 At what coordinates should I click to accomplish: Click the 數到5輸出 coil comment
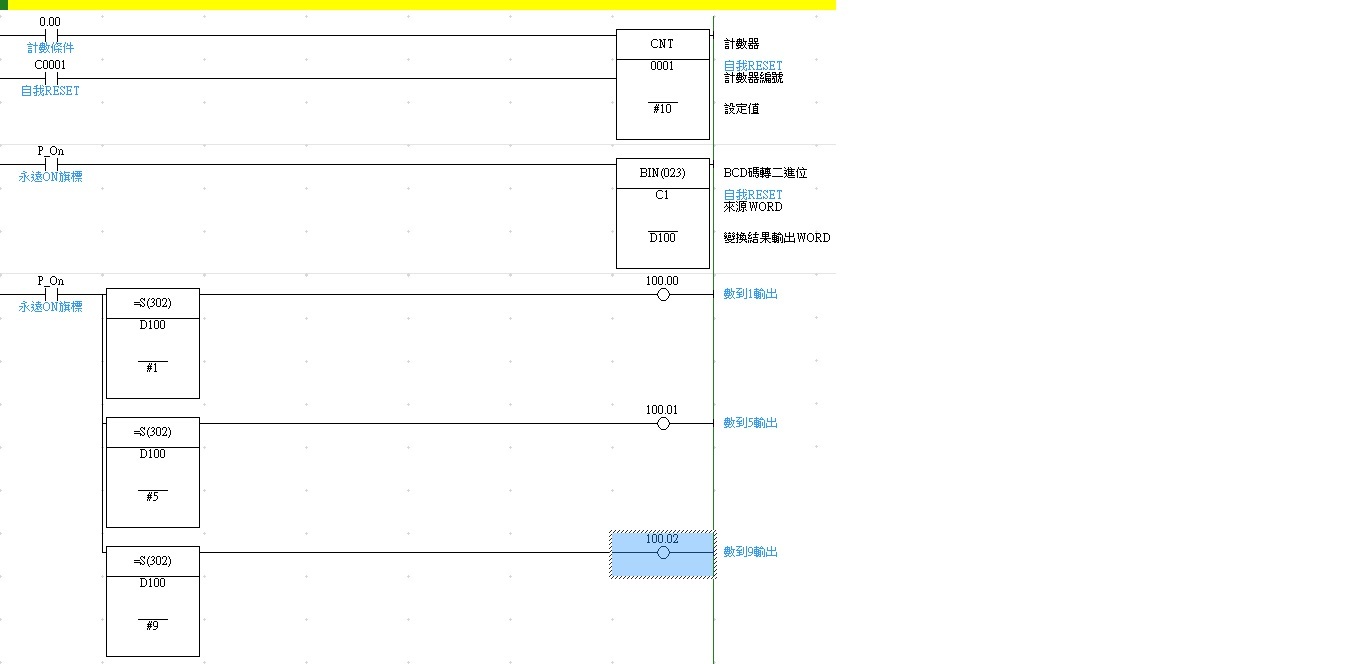tap(750, 423)
